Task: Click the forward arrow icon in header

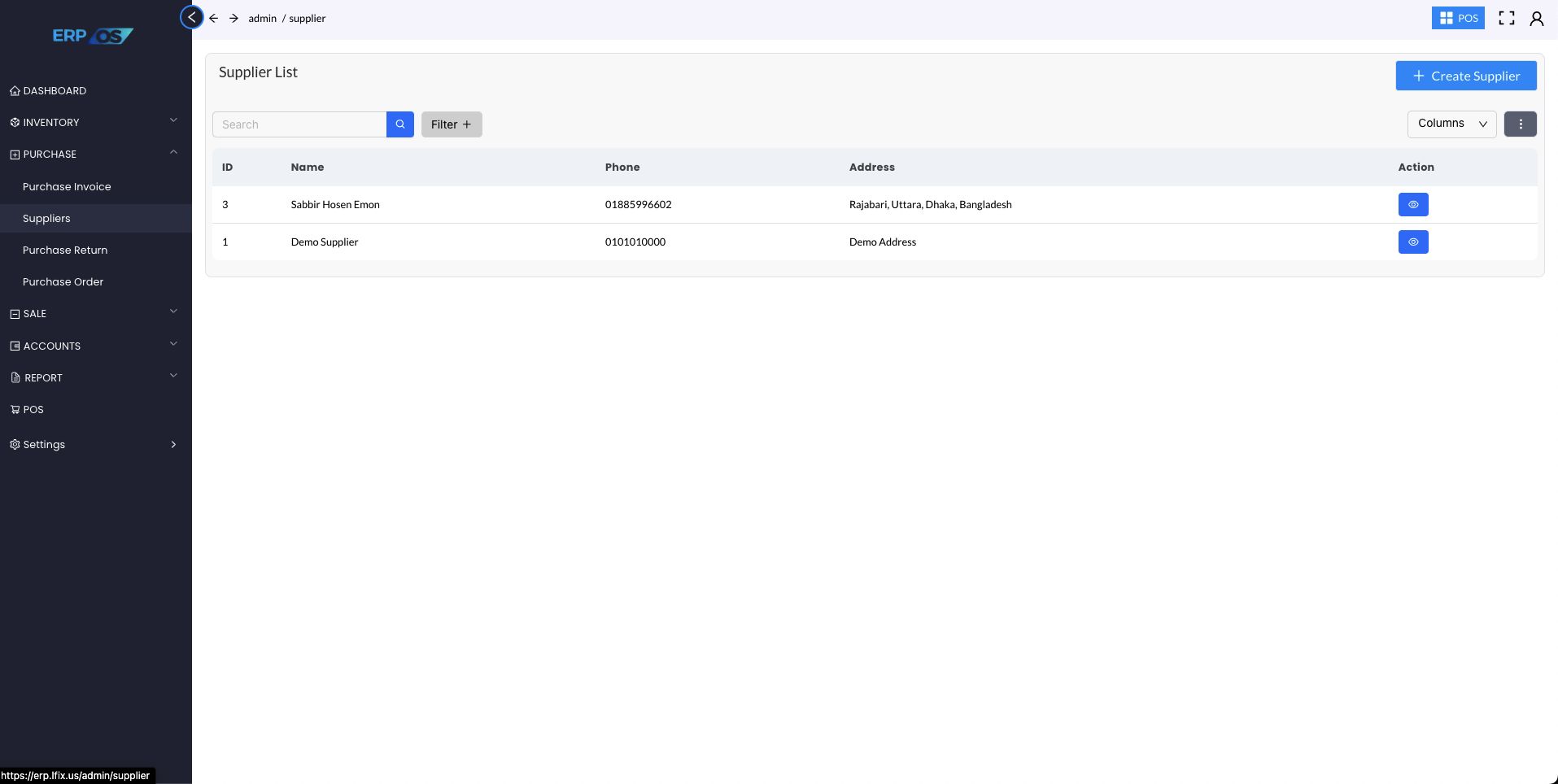Action: click(233, 18)
